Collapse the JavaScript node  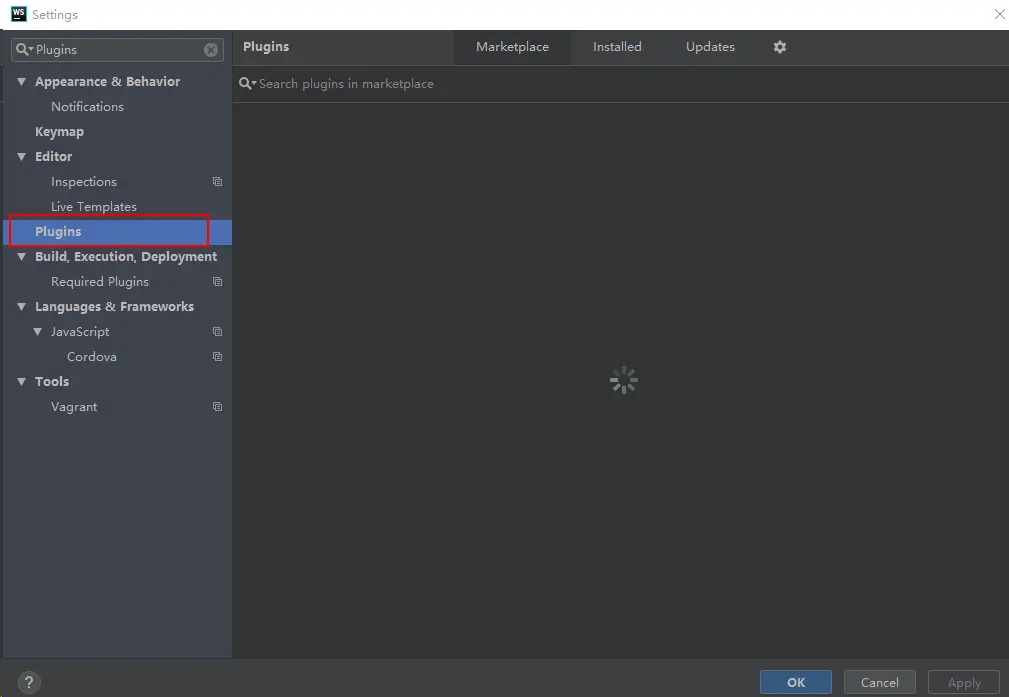click(x=37, y=332)
